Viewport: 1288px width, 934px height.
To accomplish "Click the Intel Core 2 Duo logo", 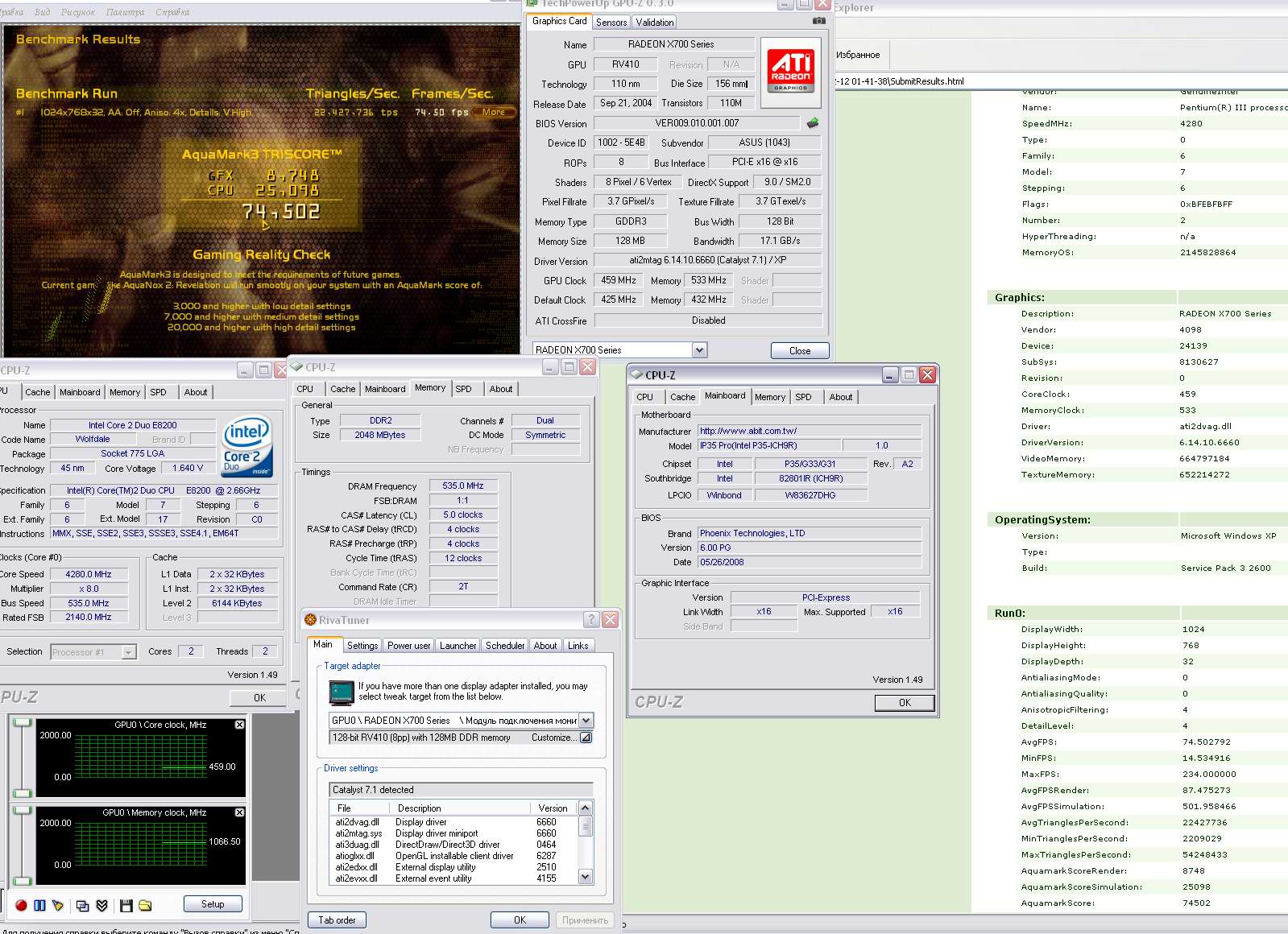I will pyautogui.click(x=246, y=447).
